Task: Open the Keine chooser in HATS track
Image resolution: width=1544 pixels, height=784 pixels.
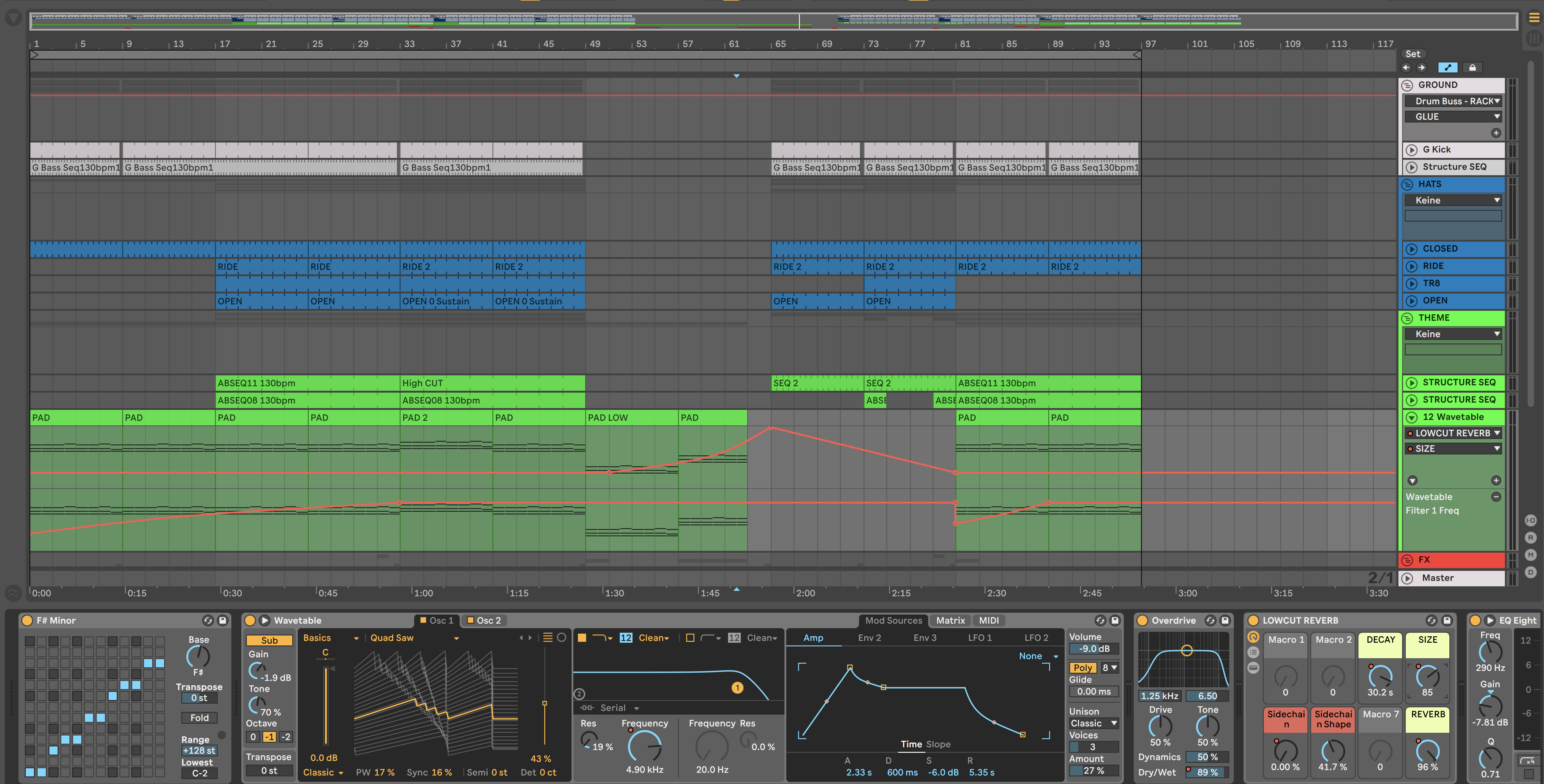Action: point(1453,200)
